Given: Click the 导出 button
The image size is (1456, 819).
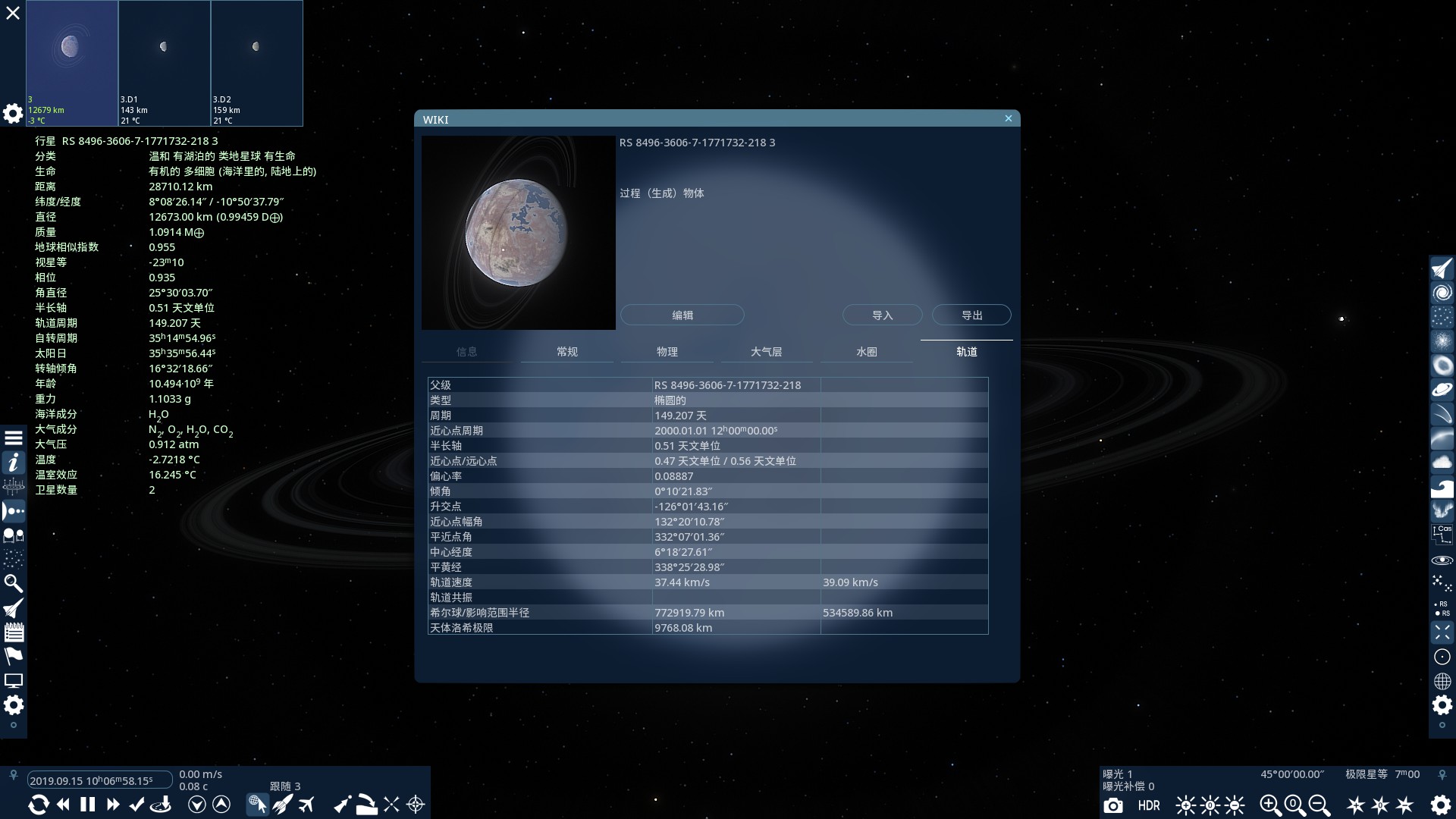Looking at the screenshot, I should coord(971,315).
